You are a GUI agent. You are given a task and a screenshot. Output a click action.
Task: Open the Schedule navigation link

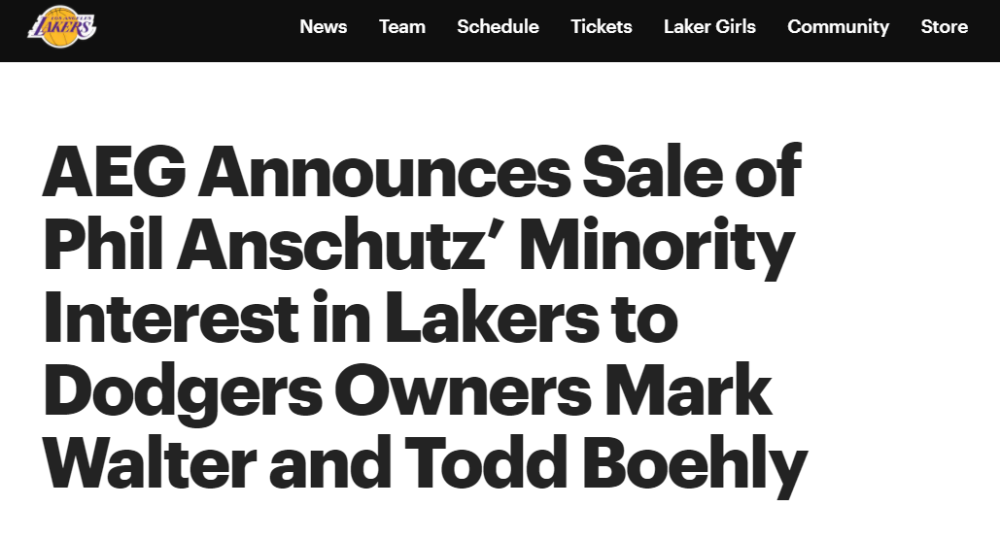click(x=497, y=27)
